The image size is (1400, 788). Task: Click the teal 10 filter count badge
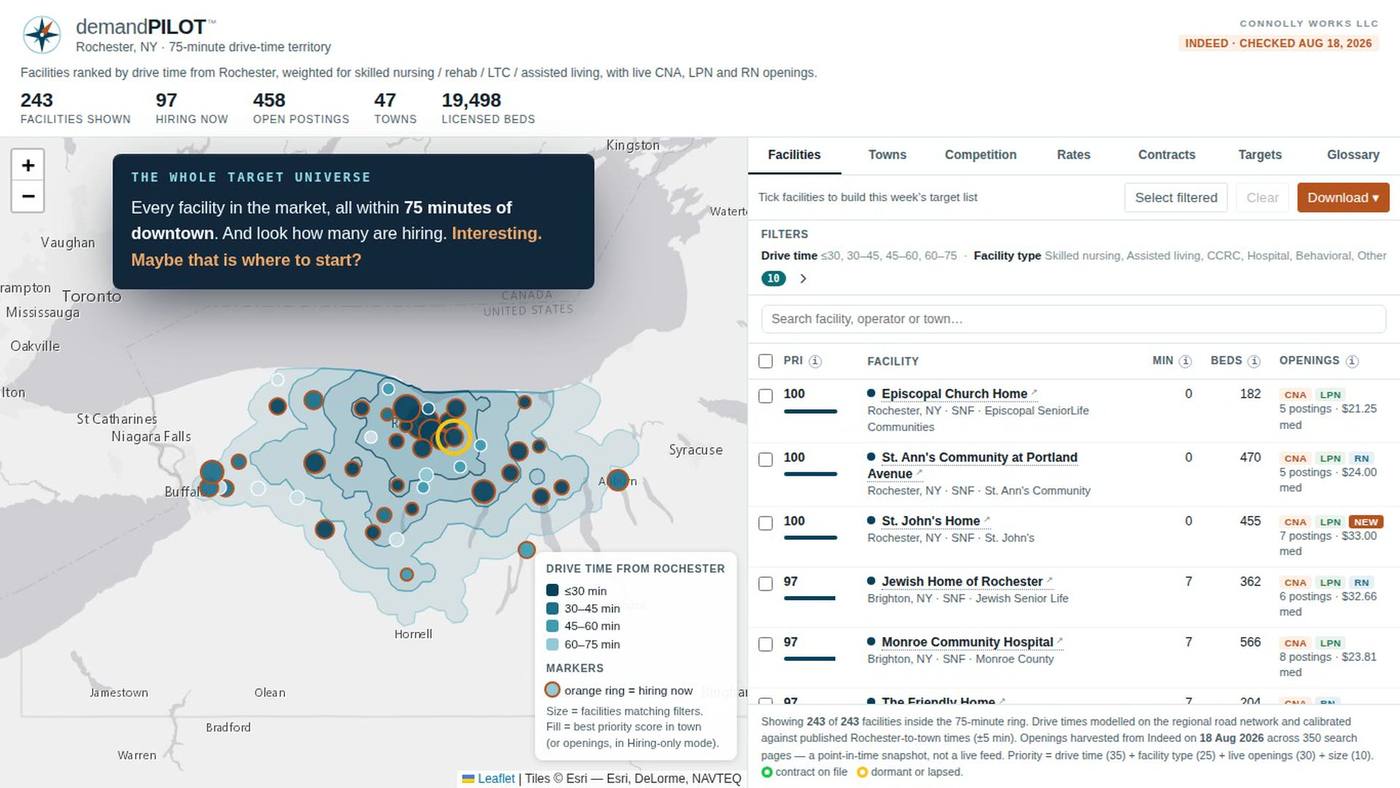[773, 279]
